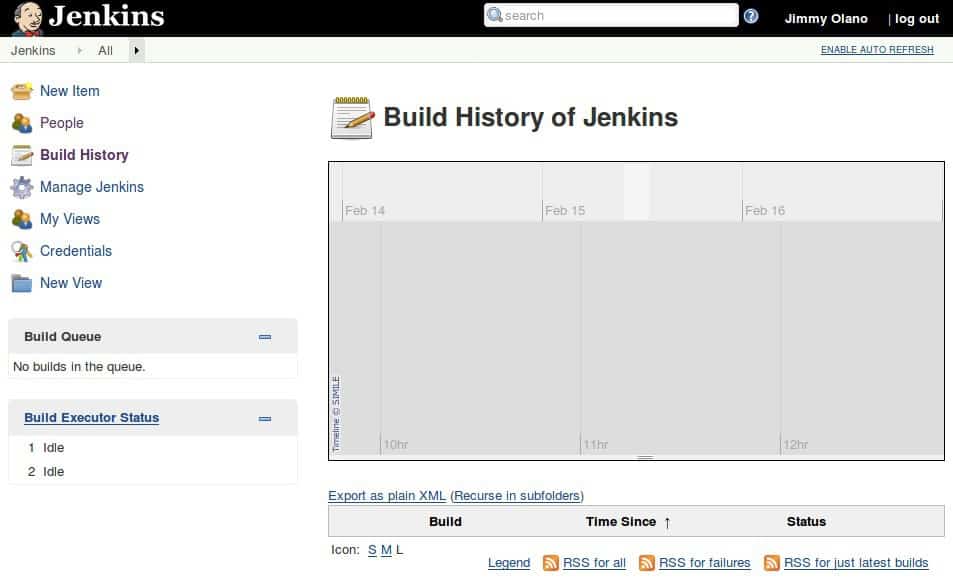Click the search help question mark icon

click(x=751, y=16)
